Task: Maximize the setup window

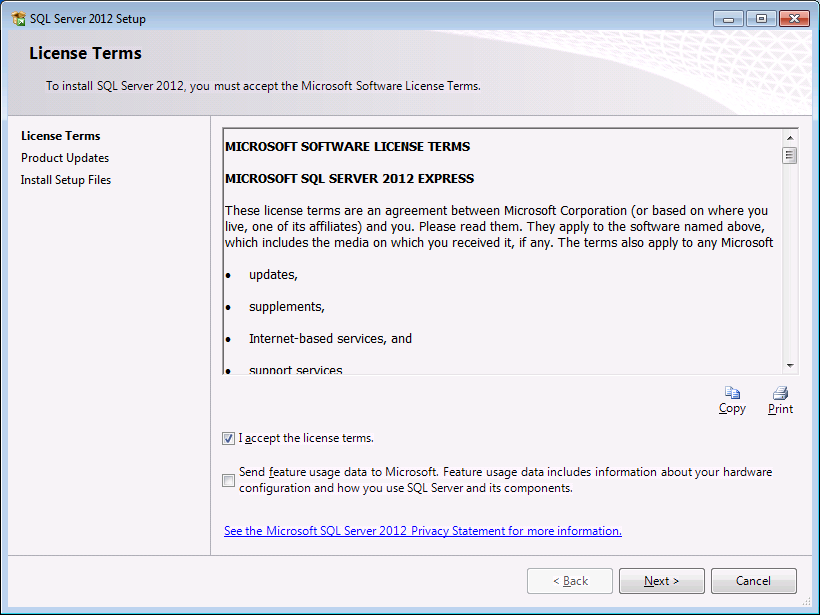Action: [x=760, y=18]
